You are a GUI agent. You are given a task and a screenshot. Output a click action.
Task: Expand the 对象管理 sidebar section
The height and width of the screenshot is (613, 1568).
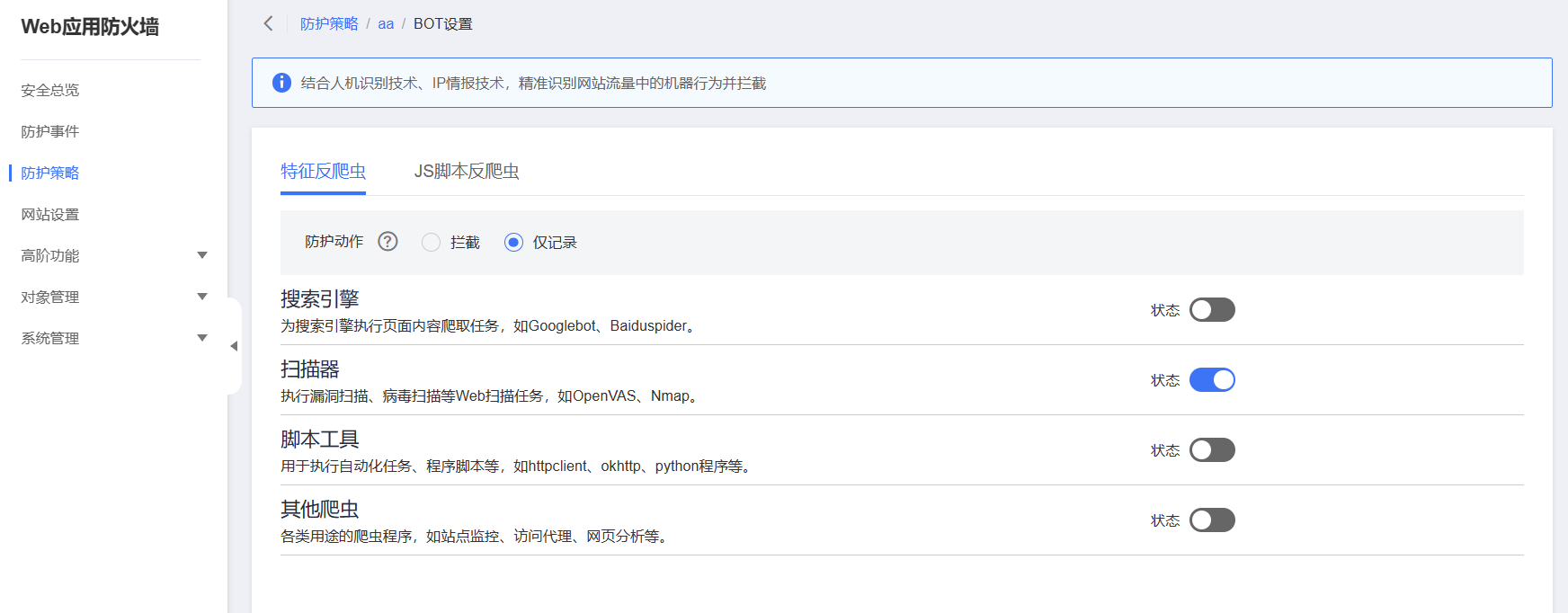[x=202, y=297]
